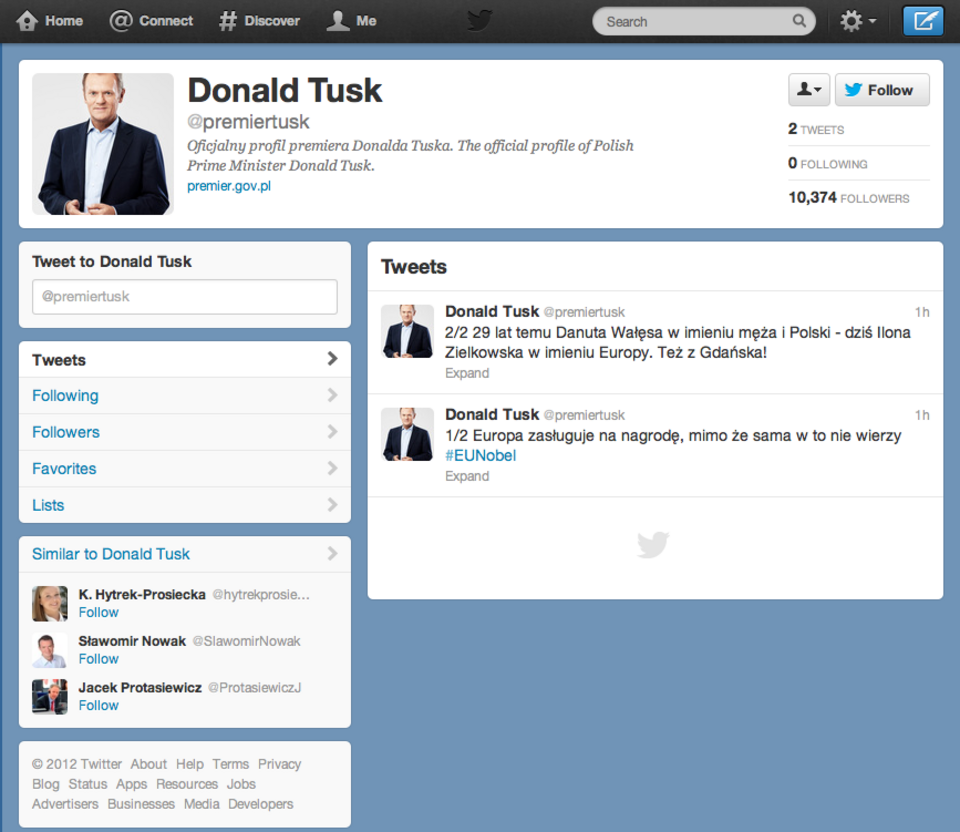
Task: Follow Donald Tusk
Action: [x=882, y=90]
